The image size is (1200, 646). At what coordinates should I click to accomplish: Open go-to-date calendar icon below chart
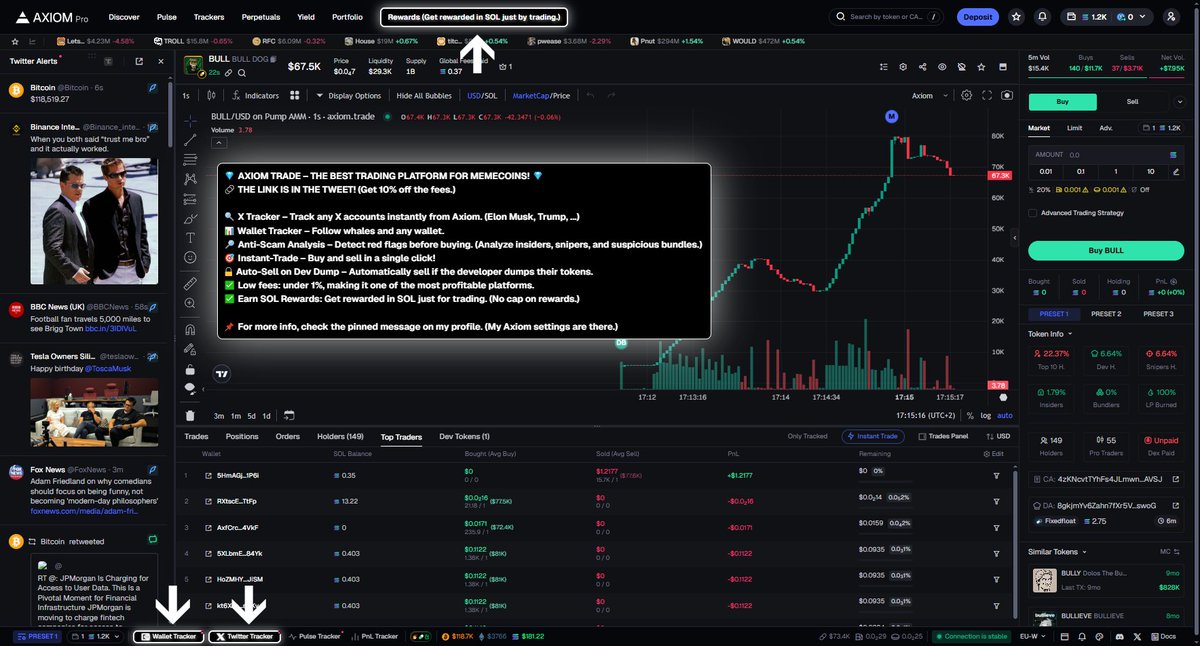click(289, 415)
